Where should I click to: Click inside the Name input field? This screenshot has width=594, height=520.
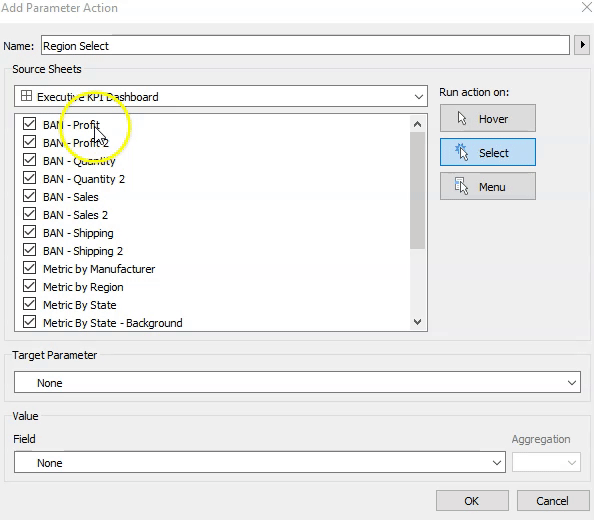pyautogui.click(x=305, y=45)
